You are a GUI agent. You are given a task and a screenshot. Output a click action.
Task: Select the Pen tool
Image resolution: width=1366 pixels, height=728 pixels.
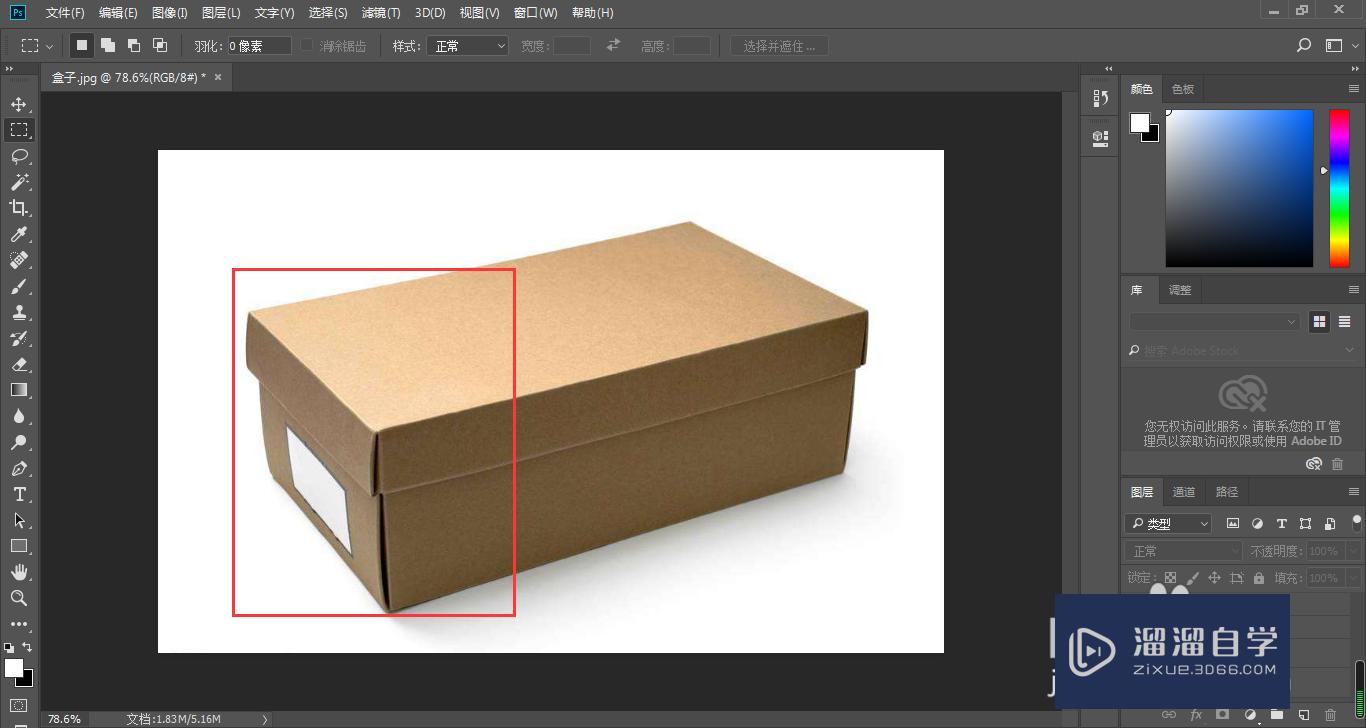[x=19, y=468]
